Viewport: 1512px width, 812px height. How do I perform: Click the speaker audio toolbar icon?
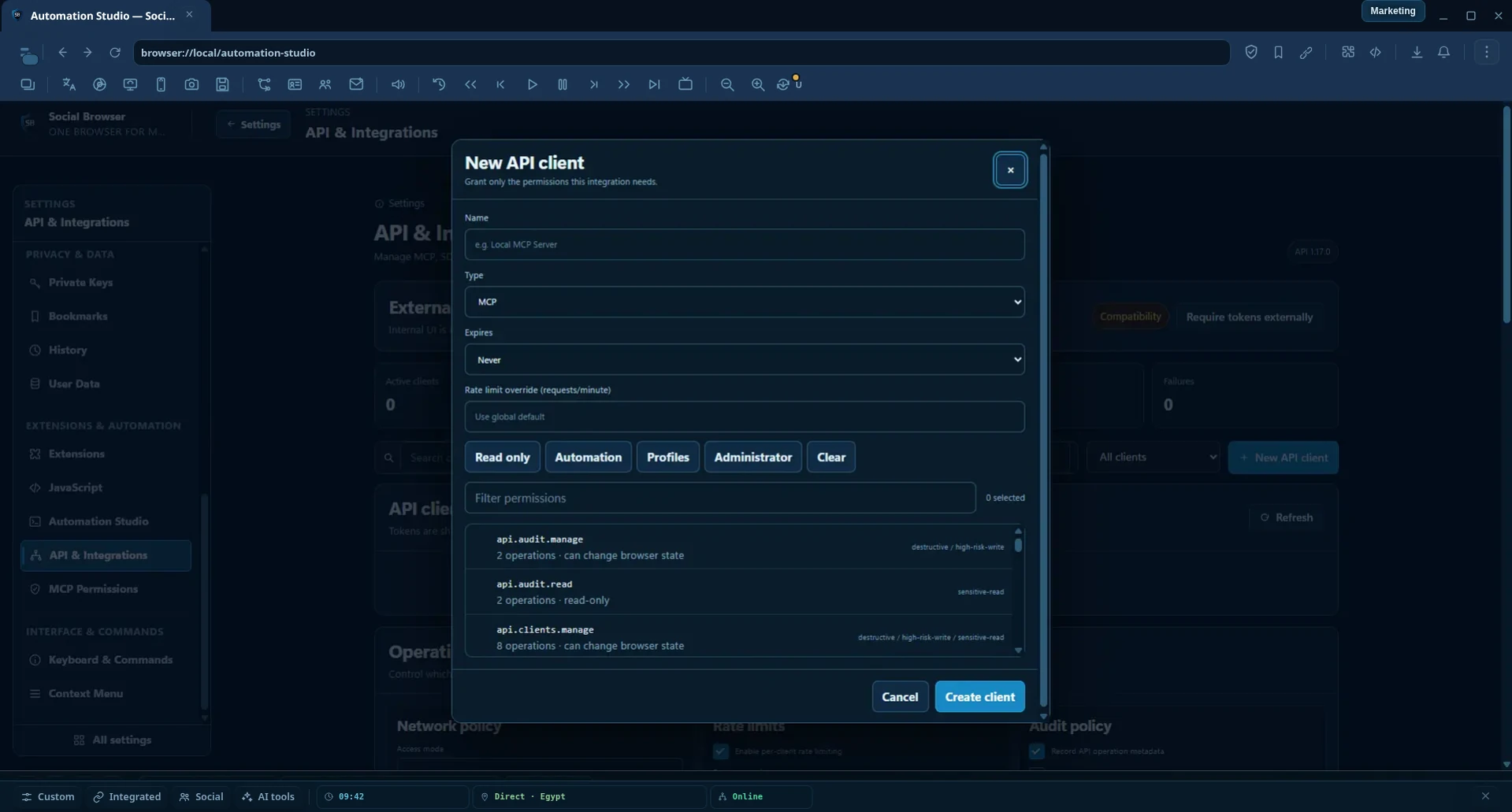click(x=399, y=84)
